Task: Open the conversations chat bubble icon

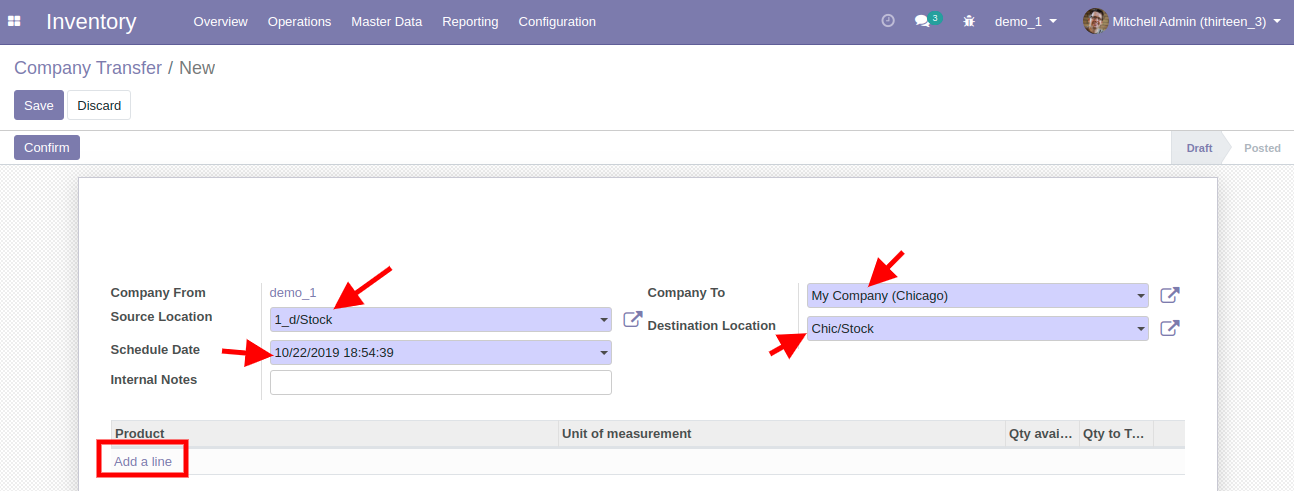Action: 923,21
